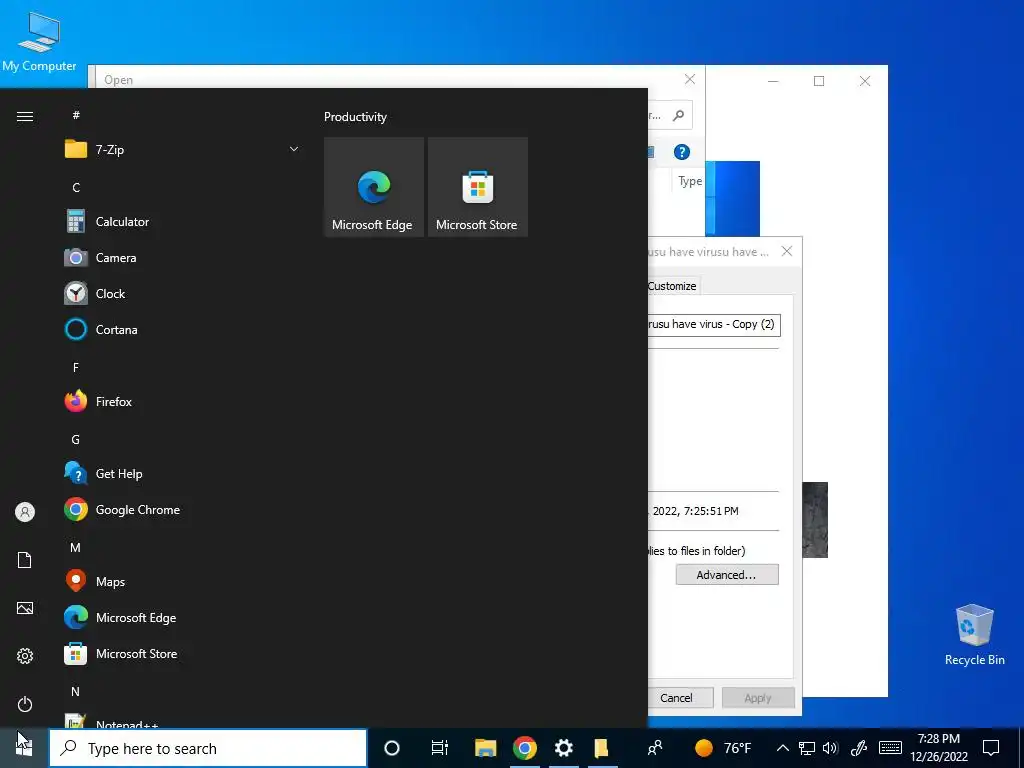Open the 7-Zip folder in app list
1024x768 pixels.
pyautogui.click(x=182, y=150)
